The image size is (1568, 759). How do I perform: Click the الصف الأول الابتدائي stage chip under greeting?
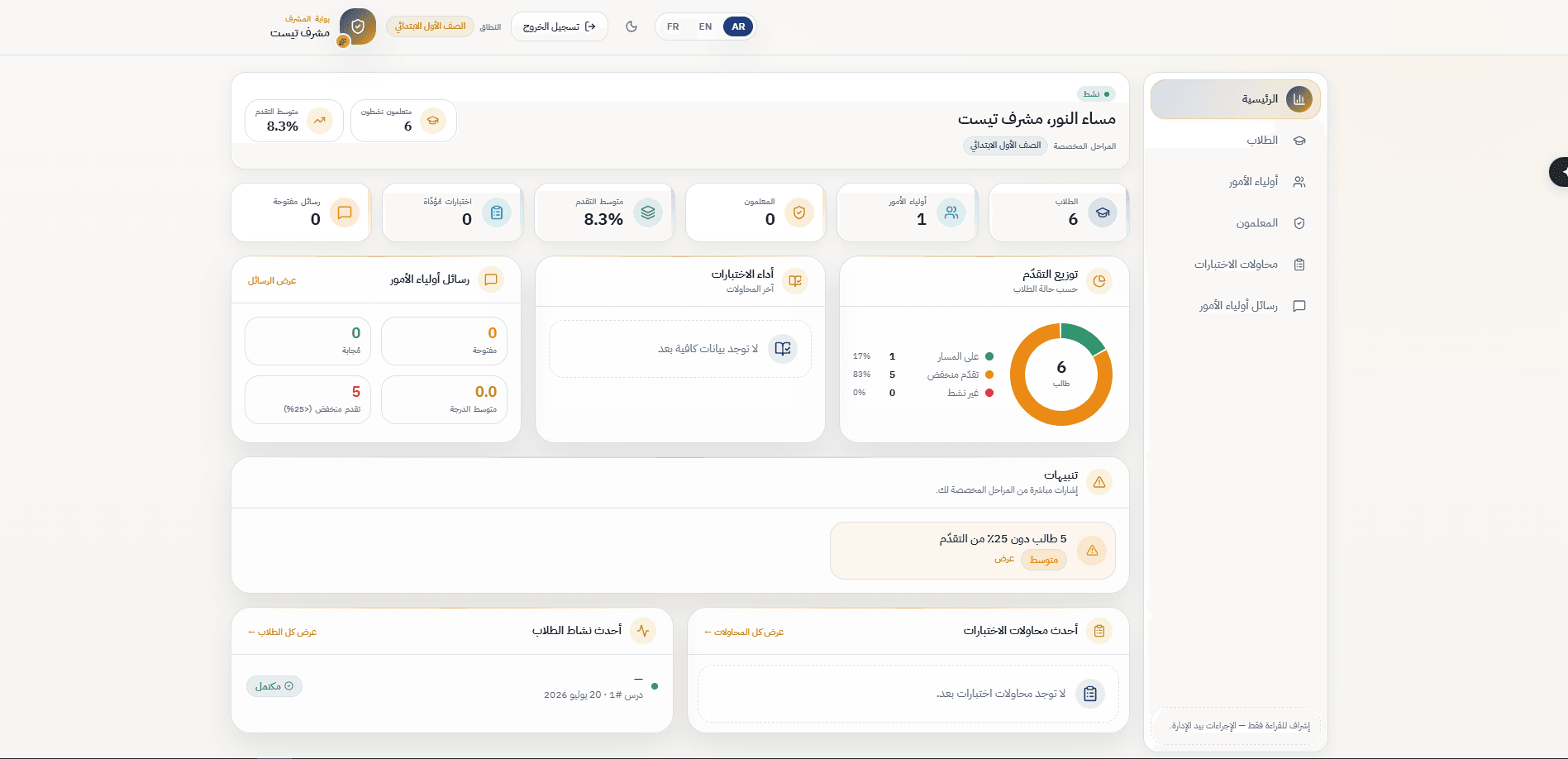[1005, 146]
